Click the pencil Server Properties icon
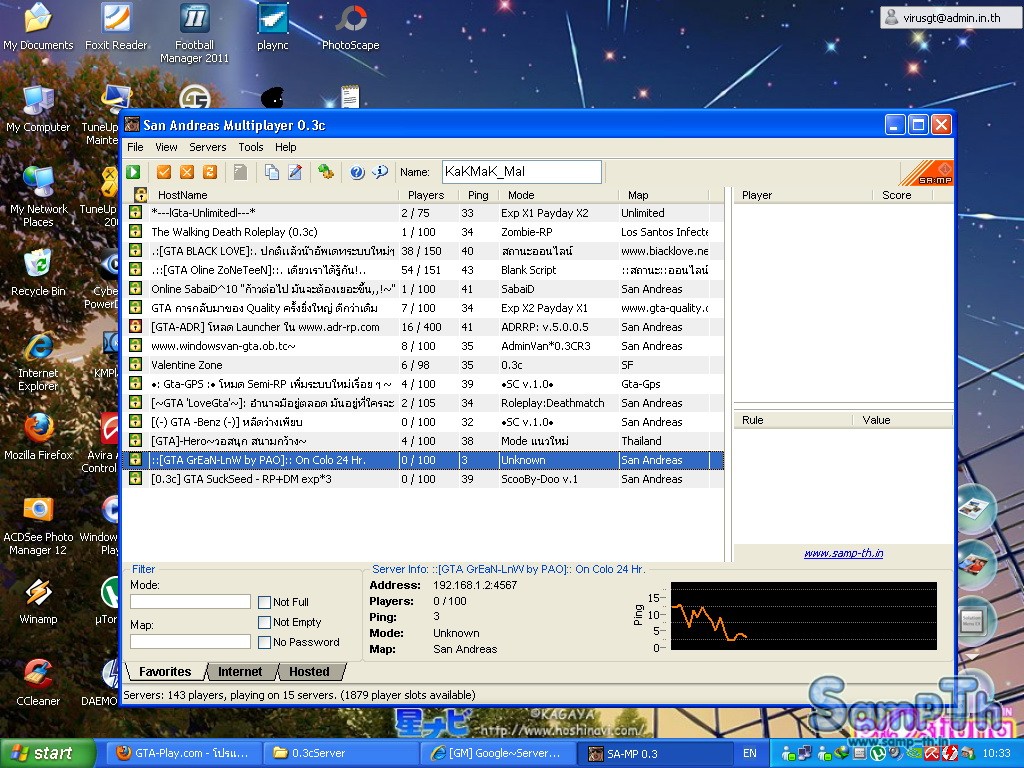Image resolution: width=1024 pixels, height=768 pixels. click(x=295, y=172)
